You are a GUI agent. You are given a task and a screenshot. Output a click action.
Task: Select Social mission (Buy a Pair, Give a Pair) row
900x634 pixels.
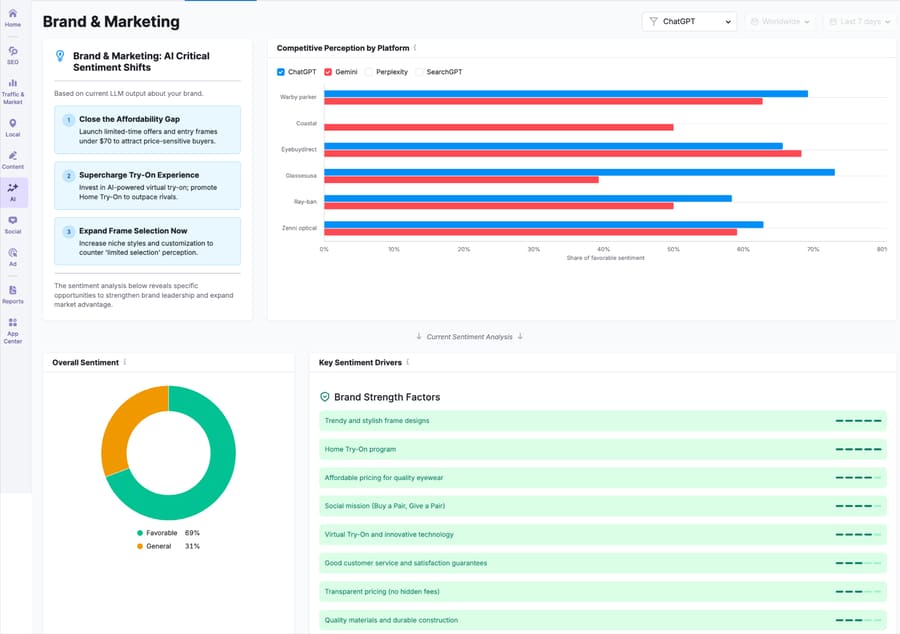603,506
